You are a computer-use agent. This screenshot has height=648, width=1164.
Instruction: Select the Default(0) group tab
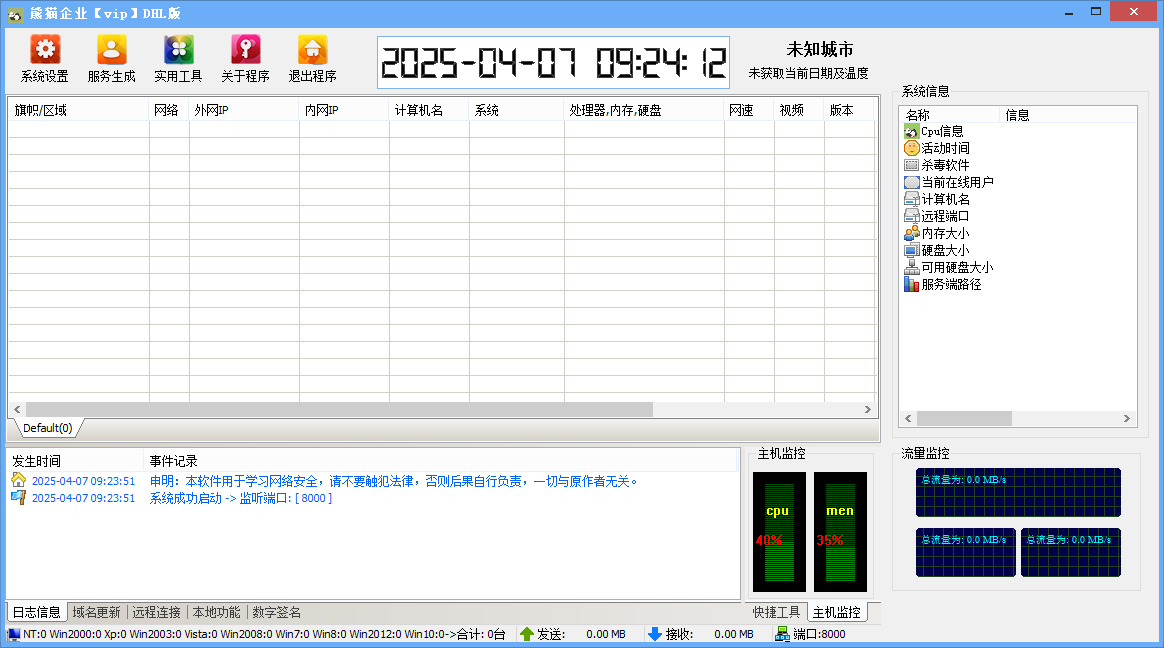47,428
